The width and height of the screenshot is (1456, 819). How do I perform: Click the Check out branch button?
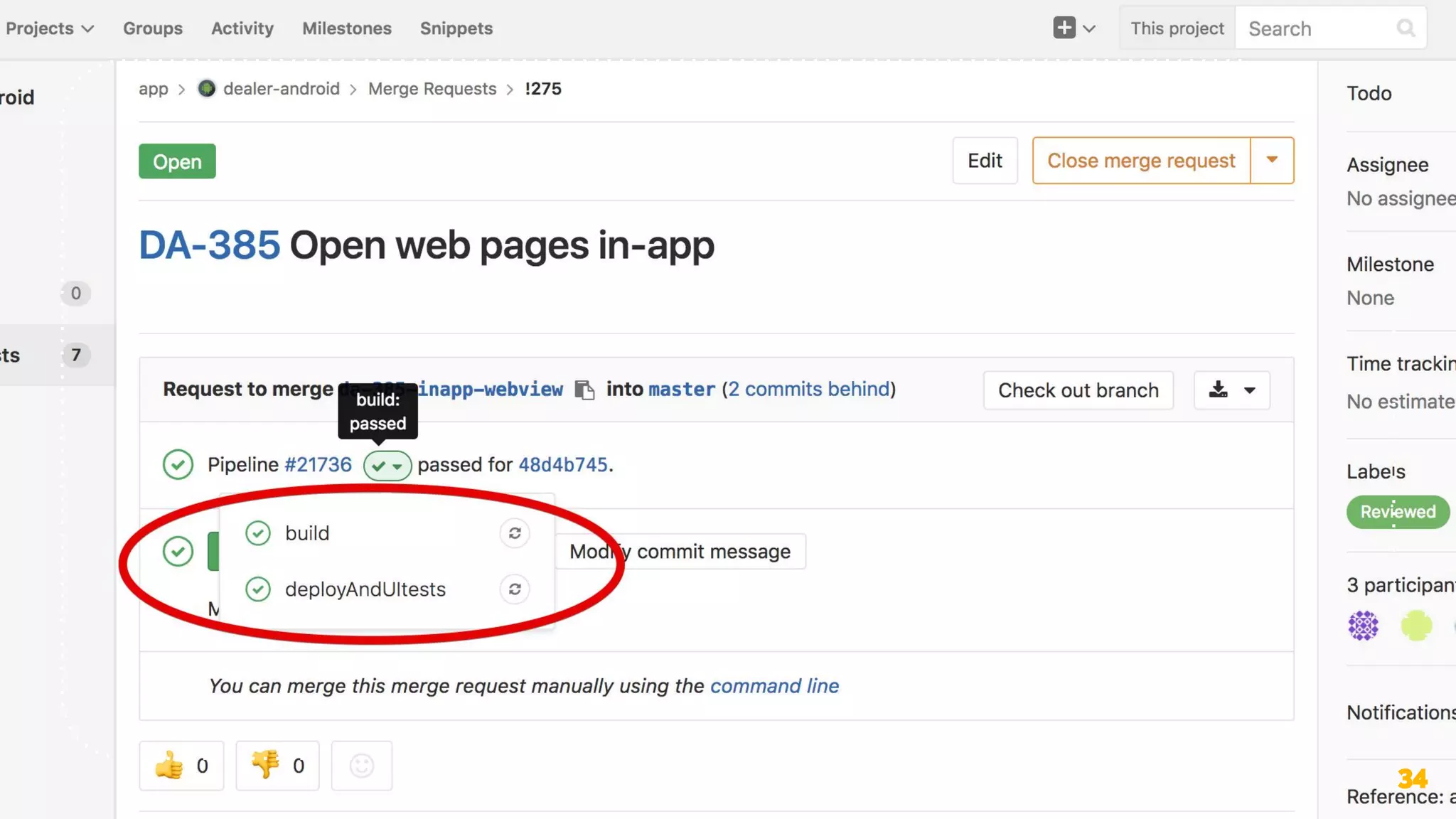click(1078, 390)
